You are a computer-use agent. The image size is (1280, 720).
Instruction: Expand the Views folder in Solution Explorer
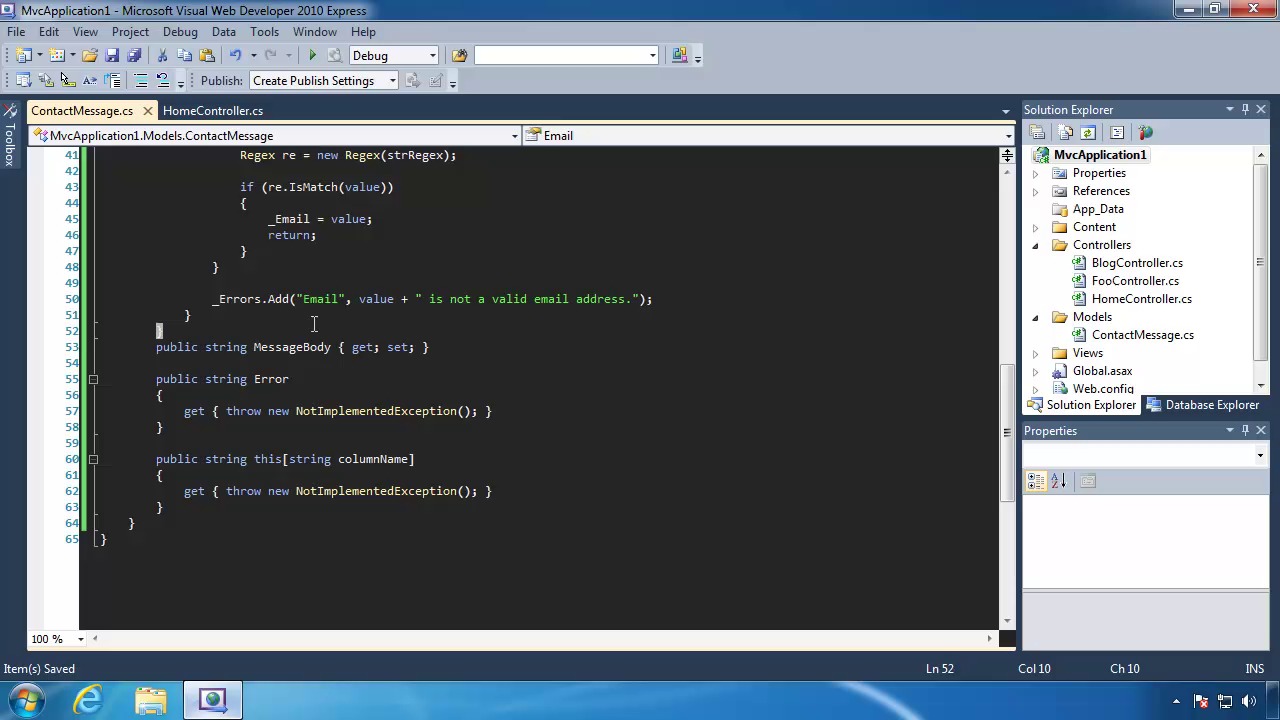1035,353
